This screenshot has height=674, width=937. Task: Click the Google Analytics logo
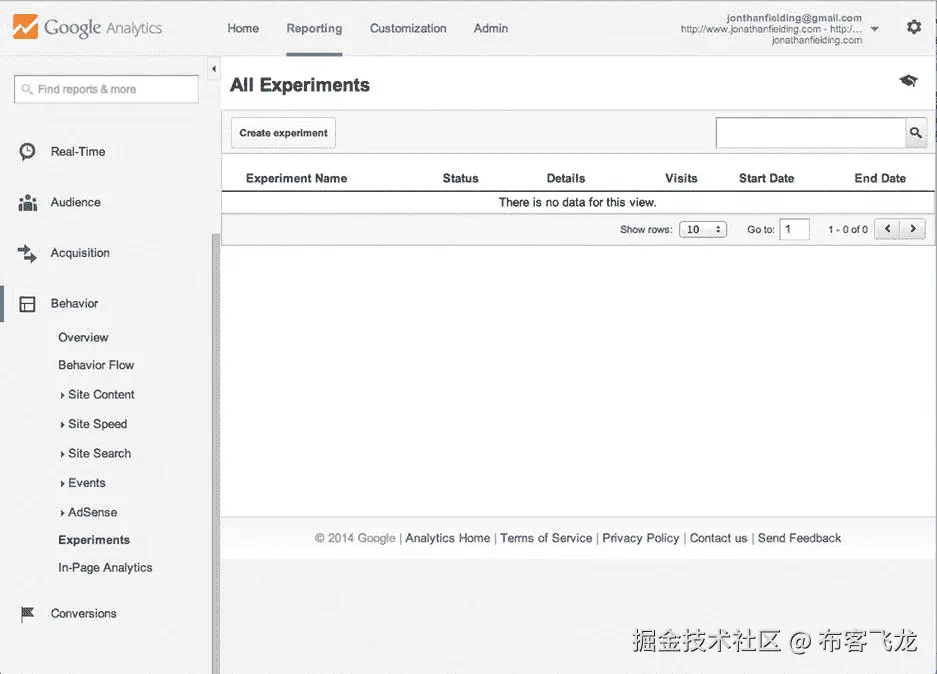[x=87, y=27]
